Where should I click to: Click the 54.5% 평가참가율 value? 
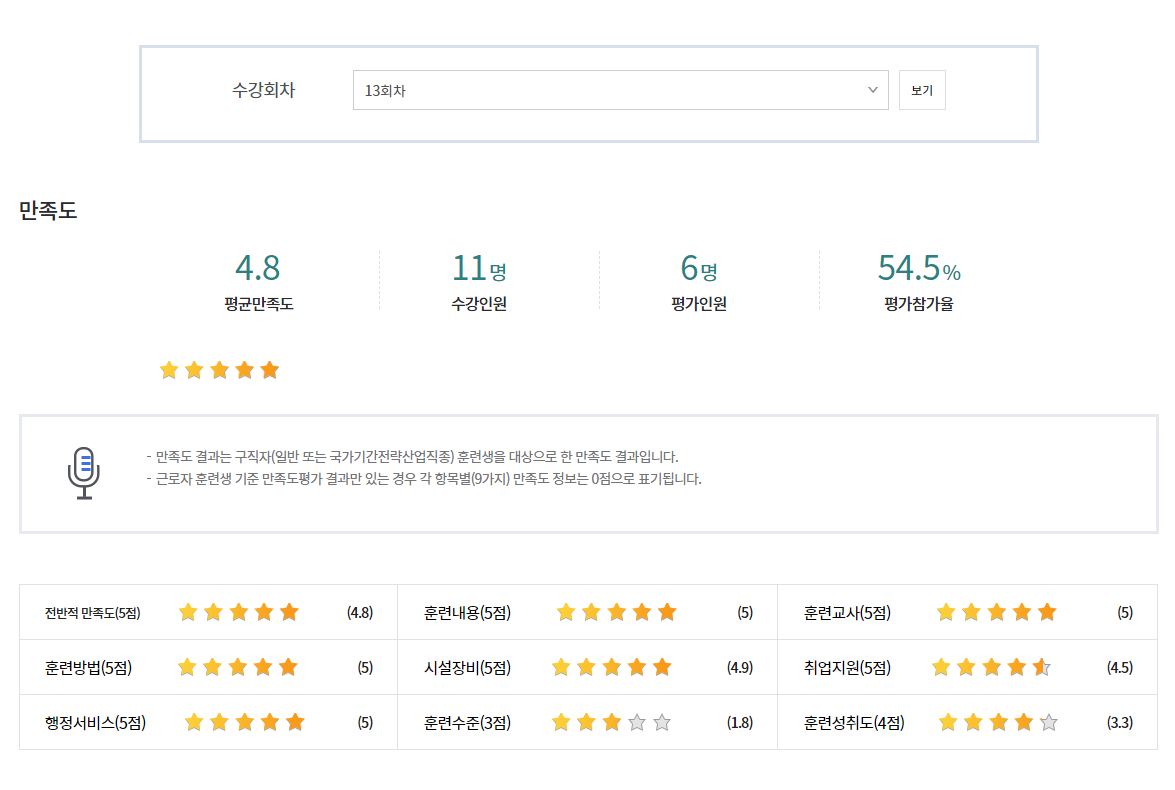tap(918, 268)
